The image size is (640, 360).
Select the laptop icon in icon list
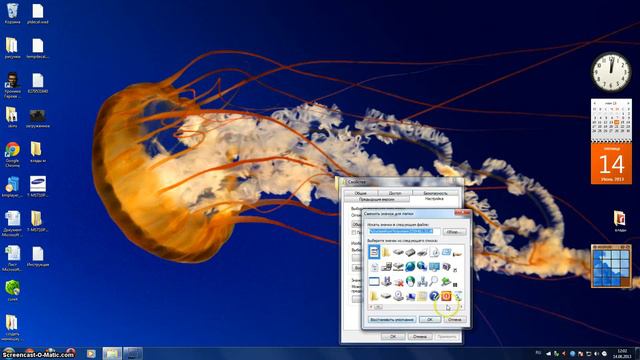410,296
